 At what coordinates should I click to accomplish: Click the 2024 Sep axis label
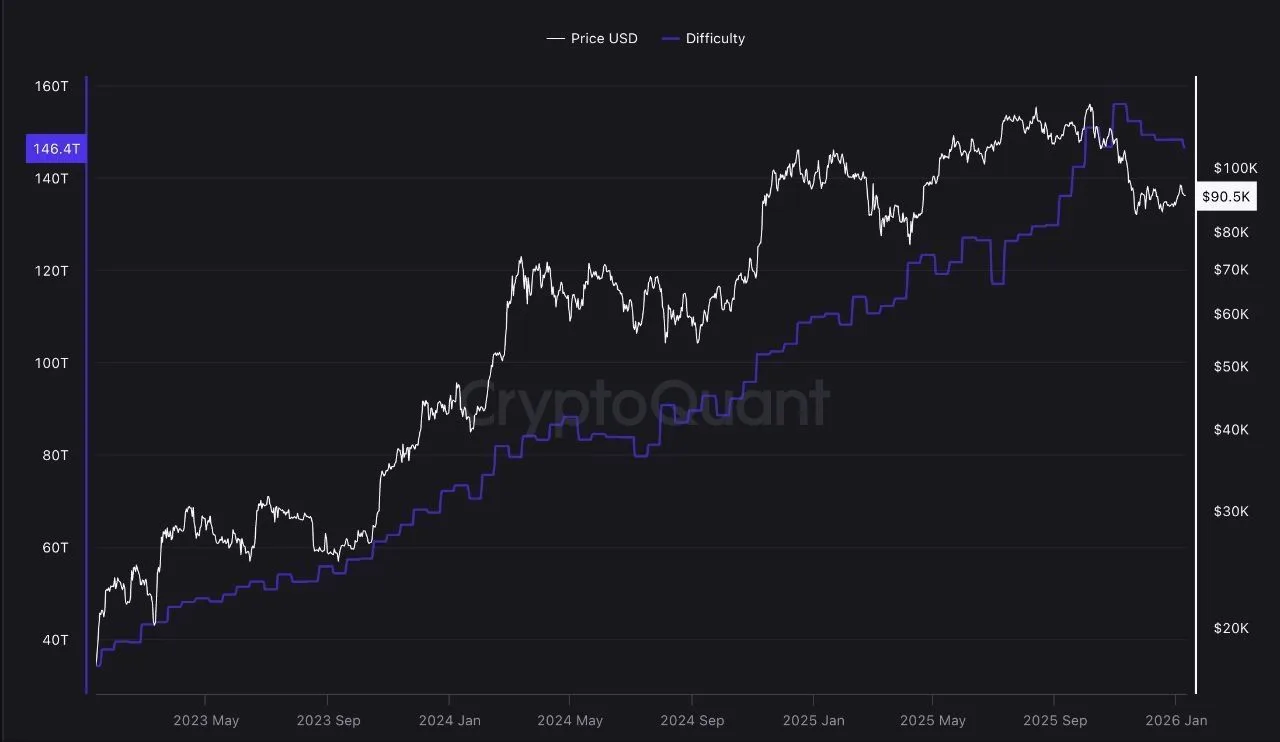(x=692, y=720)
